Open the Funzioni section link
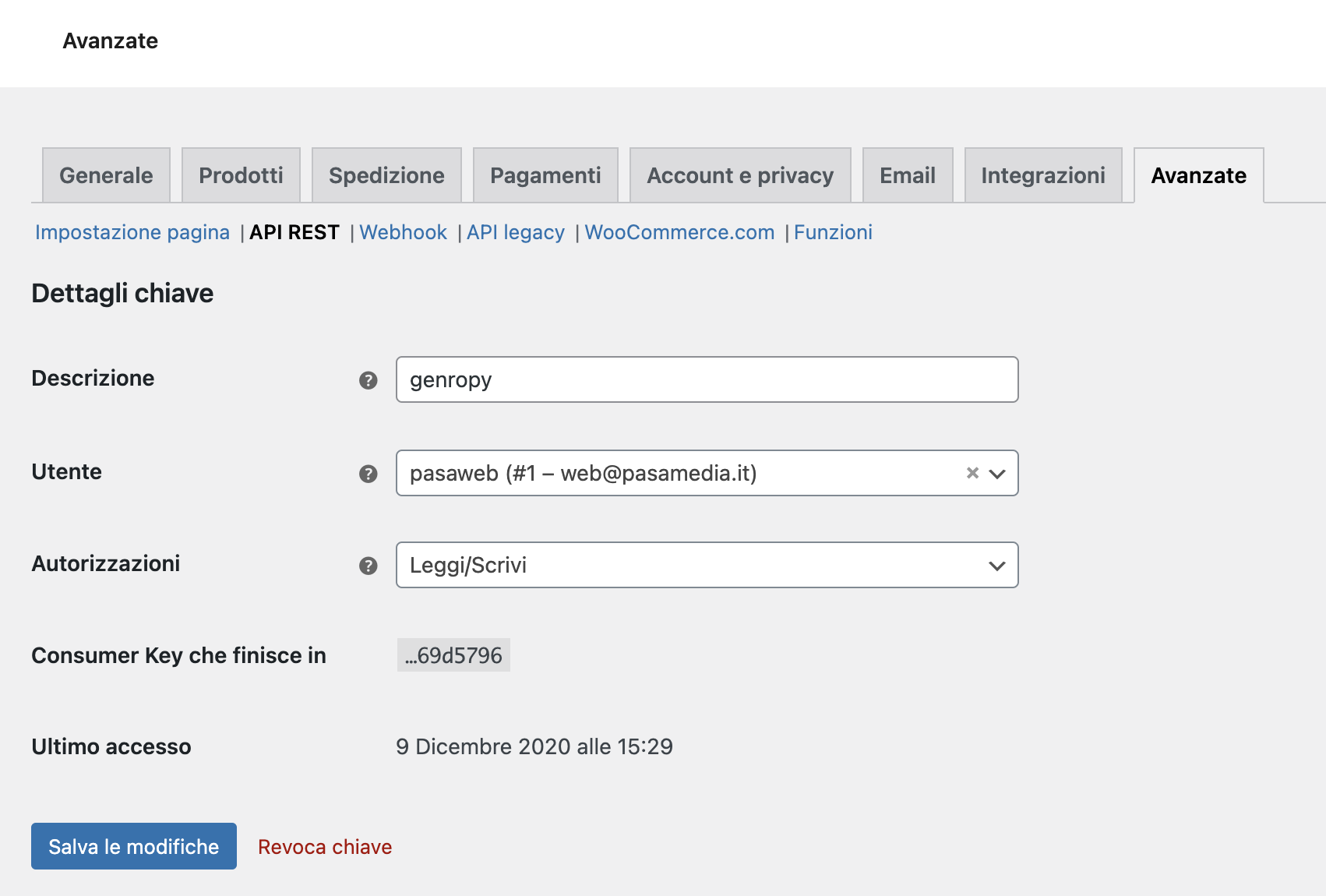The width and height of the screenshot is (1326, 896). click(x=833, y=232)
